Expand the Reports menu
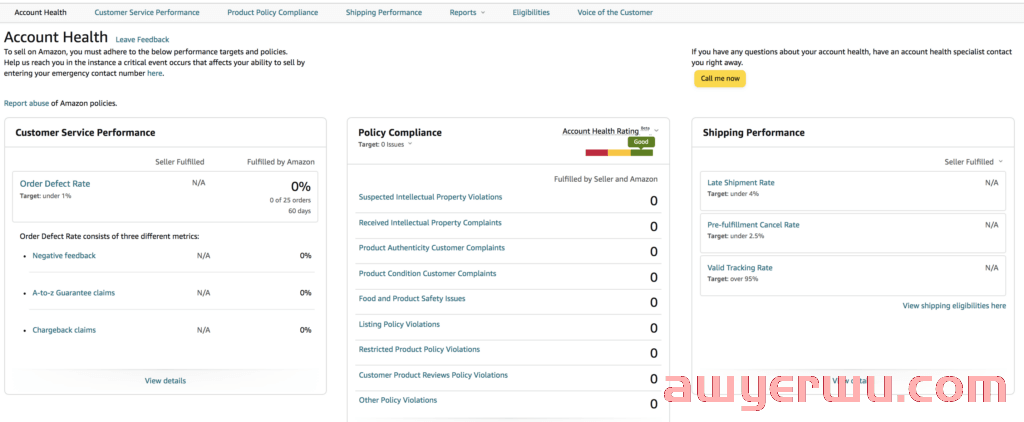 tap(468, 12)
